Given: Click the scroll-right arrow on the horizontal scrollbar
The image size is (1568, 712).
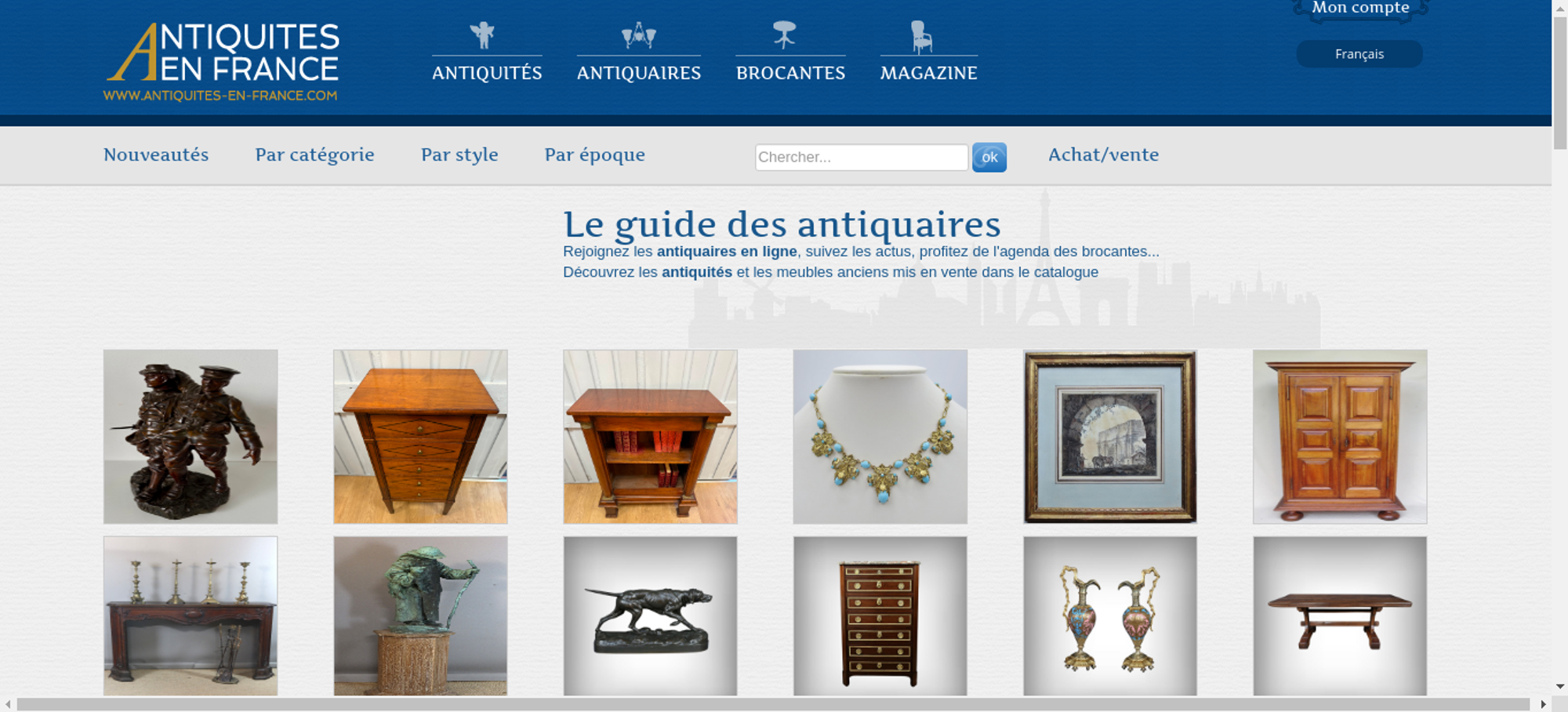Looking at the screenshot, I should (1543, 704).
